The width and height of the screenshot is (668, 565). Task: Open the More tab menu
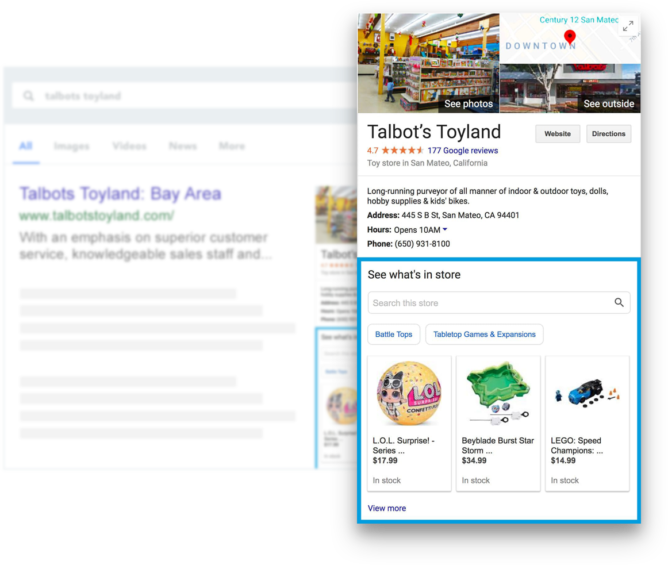(x=232, y=146)
